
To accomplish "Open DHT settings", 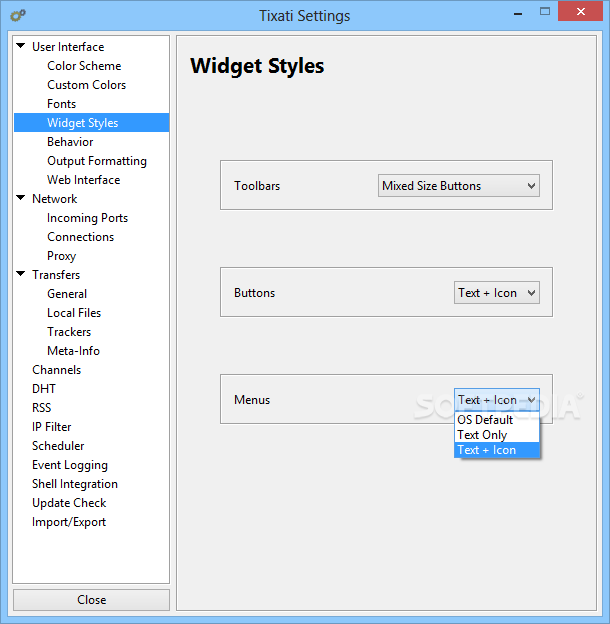I will (44, 389).
